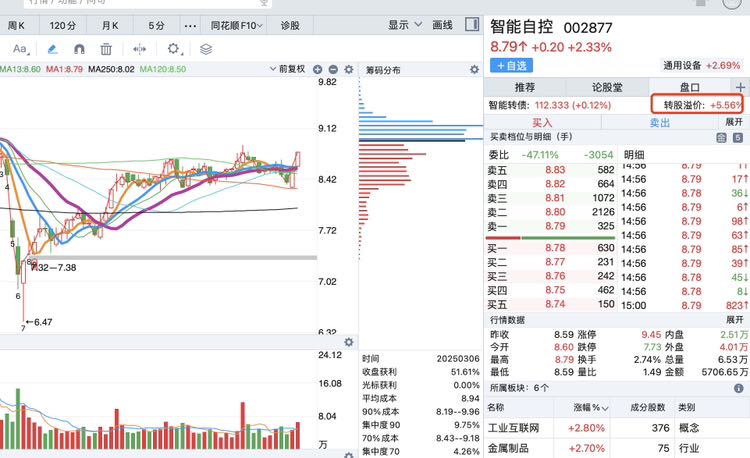Open the 论股堂 tab
Viewport: 750px width, 458px height.
tap(607, 87)
